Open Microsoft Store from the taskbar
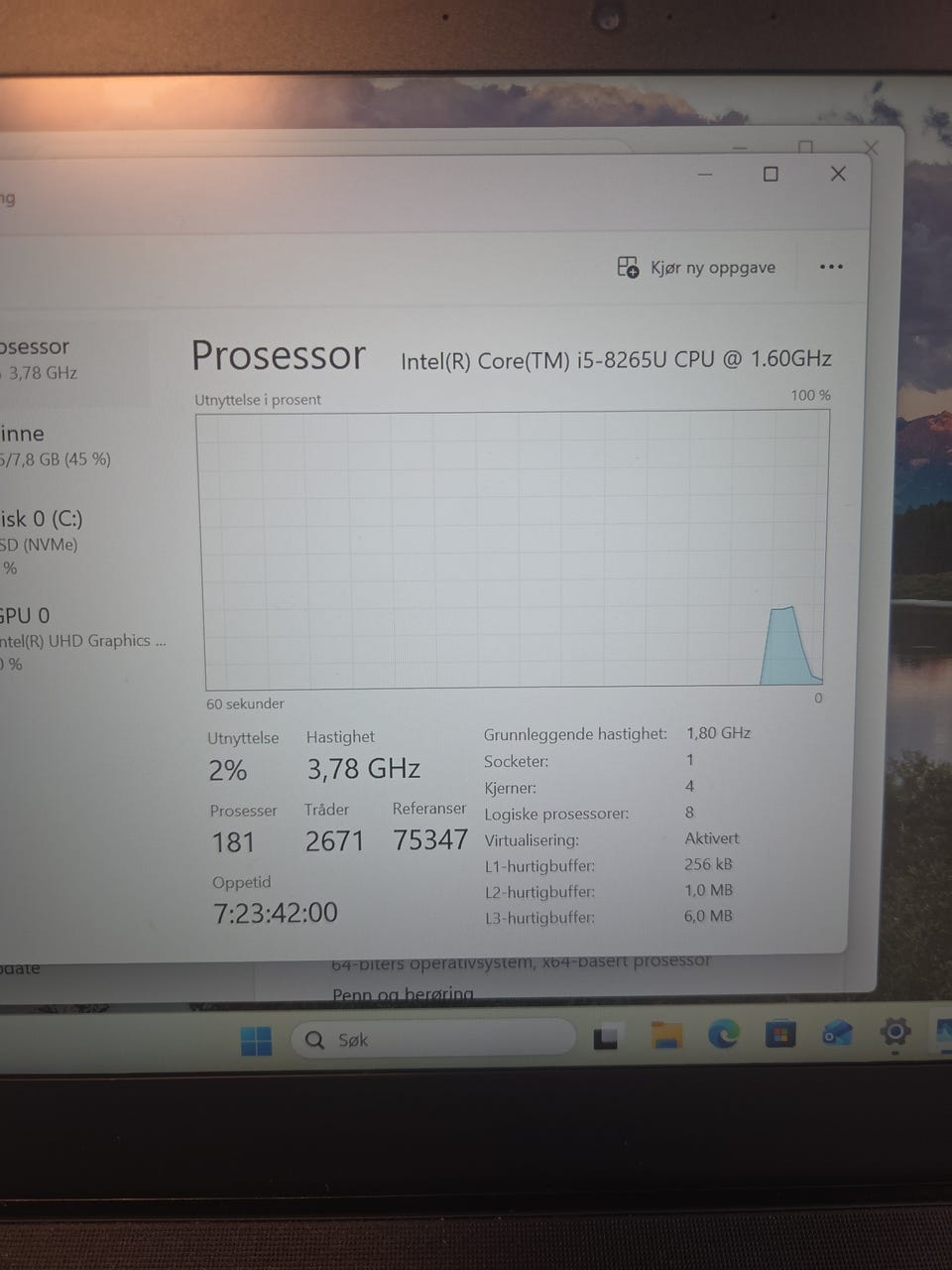 point(780,1035)
